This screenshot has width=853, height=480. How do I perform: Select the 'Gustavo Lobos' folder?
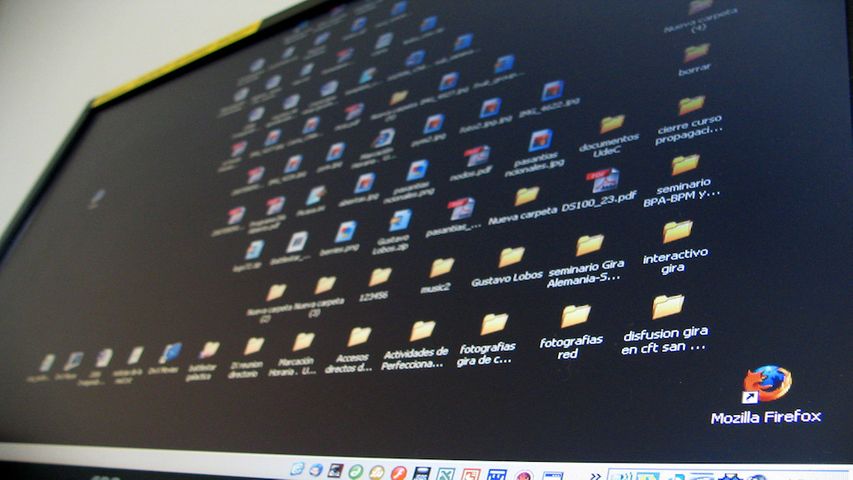coord(511,257)
